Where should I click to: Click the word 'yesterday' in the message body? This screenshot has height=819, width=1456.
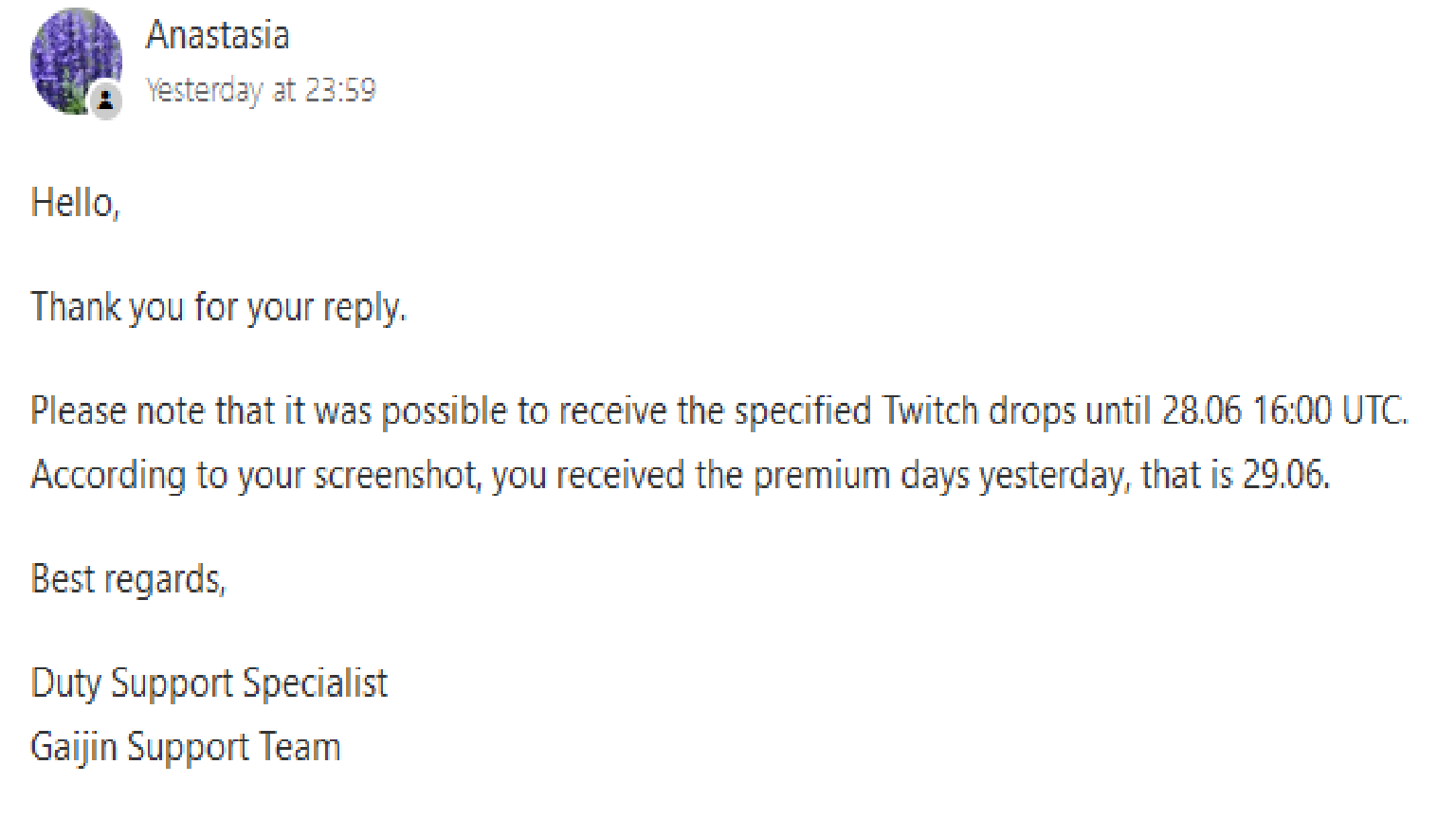pos(1054,475)
